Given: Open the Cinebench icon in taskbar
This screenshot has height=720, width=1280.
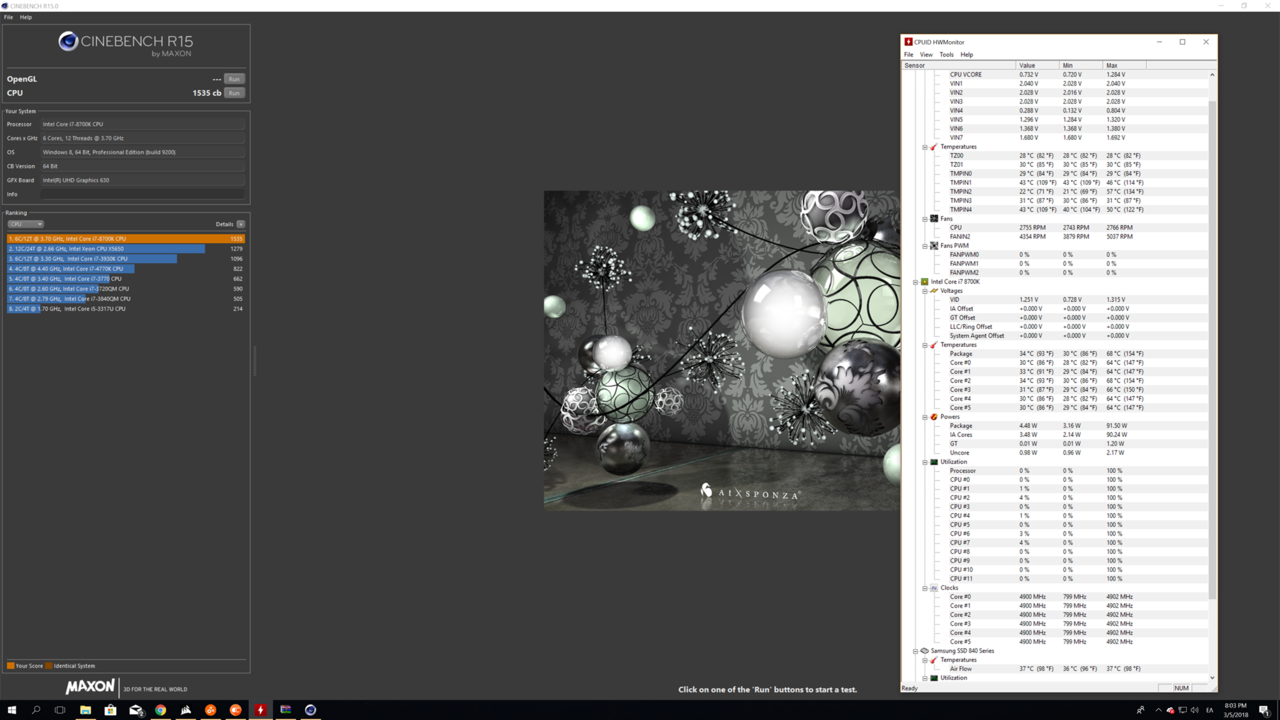Looking at the screenshot, I should coord(310,710).
